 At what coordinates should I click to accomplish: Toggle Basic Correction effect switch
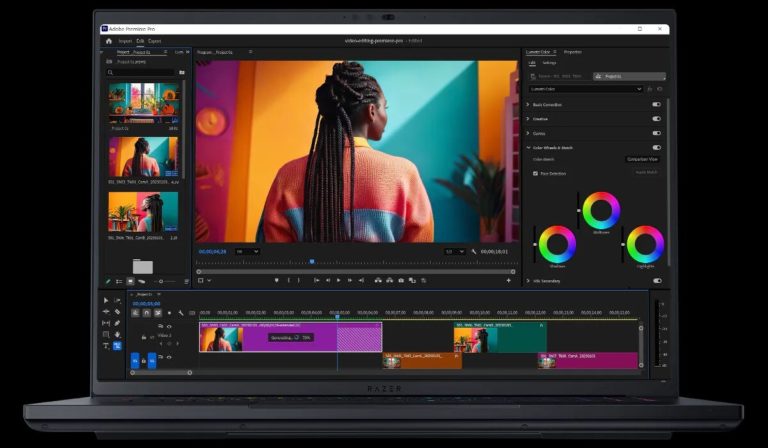coord(656,104)
